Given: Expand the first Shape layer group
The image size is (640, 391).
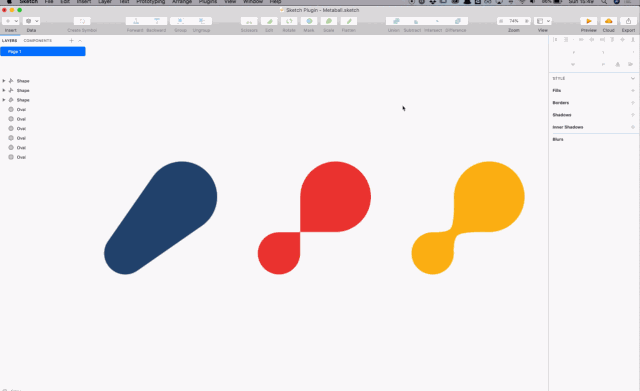Looking at the screenshot, I should point(4,81).
